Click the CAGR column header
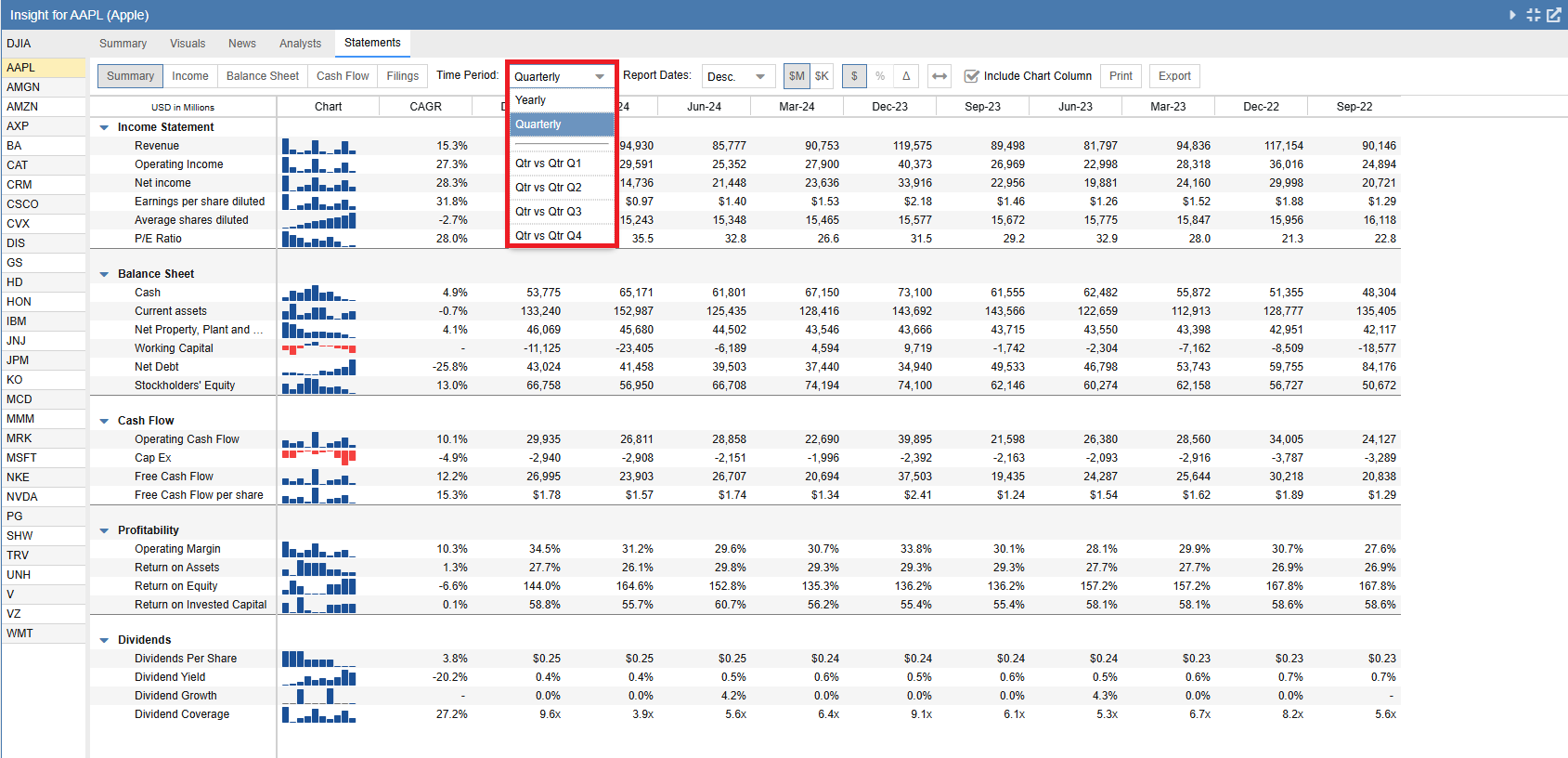 point(425,107)
